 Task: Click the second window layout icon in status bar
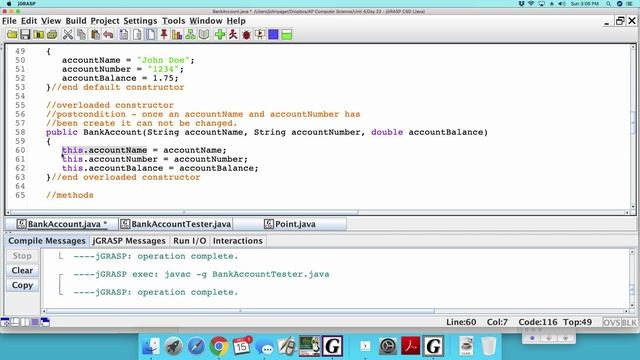coord(15,322)
